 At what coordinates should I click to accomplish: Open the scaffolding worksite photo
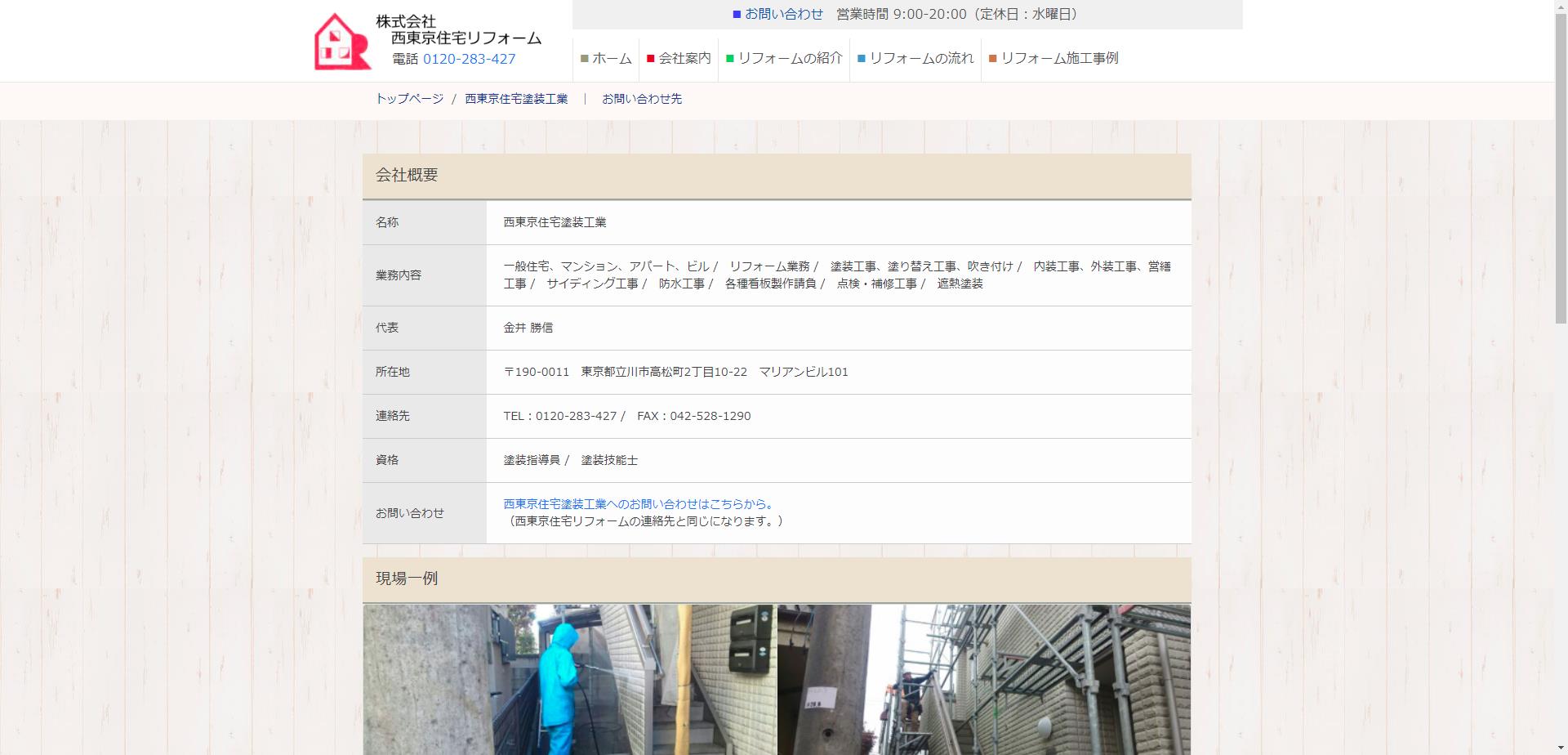tap(984, 679)
